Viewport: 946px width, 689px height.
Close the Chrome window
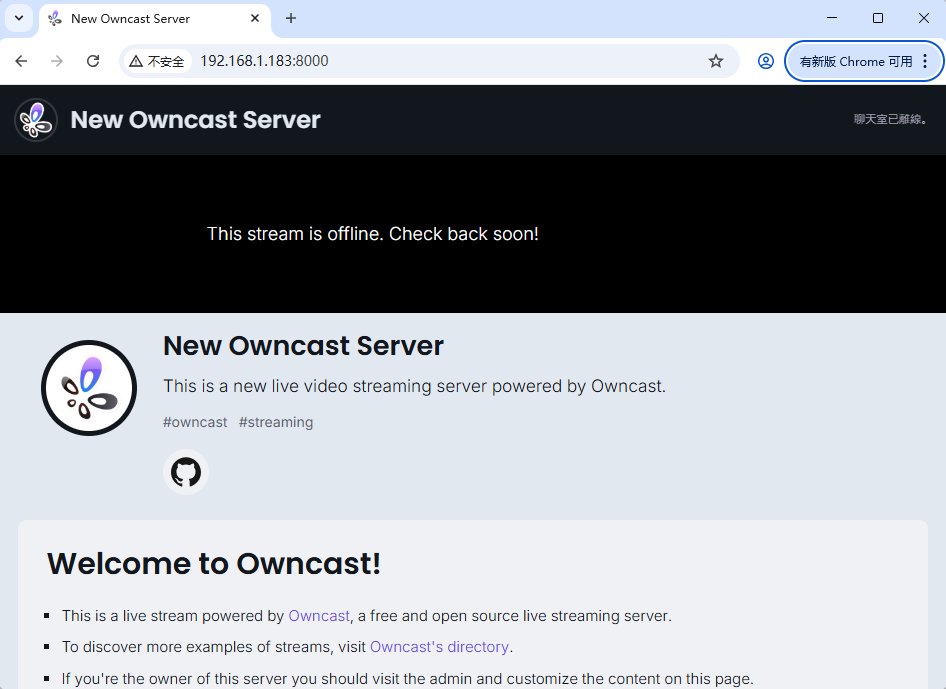924,18
